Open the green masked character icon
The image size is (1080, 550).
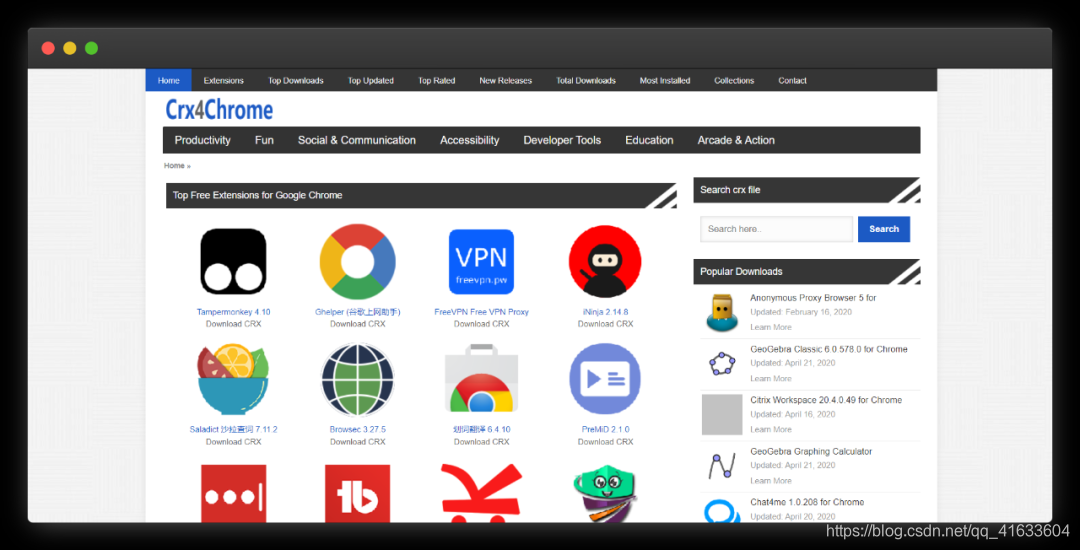coord(605,493)
